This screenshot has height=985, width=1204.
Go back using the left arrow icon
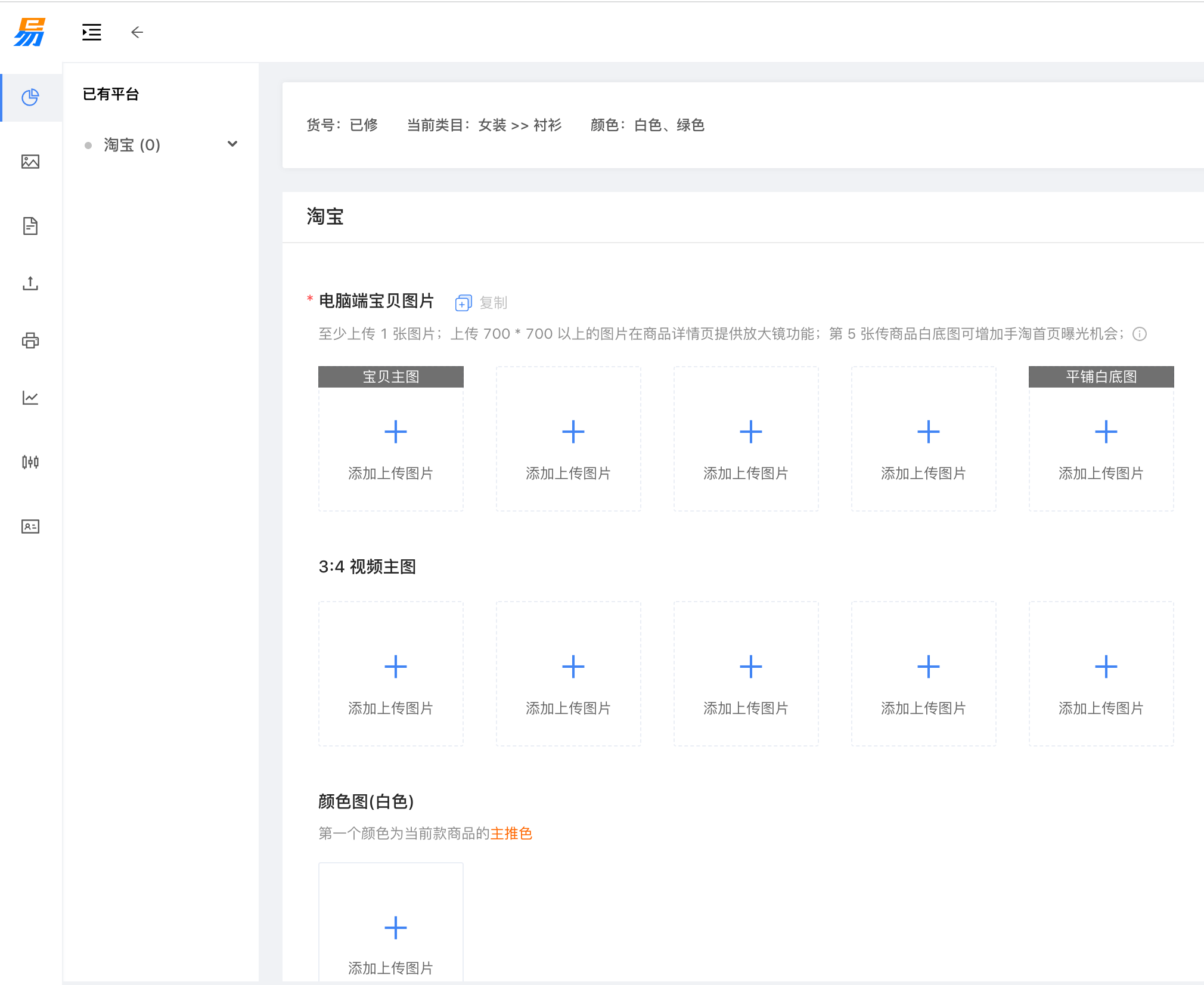[x=137, y=32]
